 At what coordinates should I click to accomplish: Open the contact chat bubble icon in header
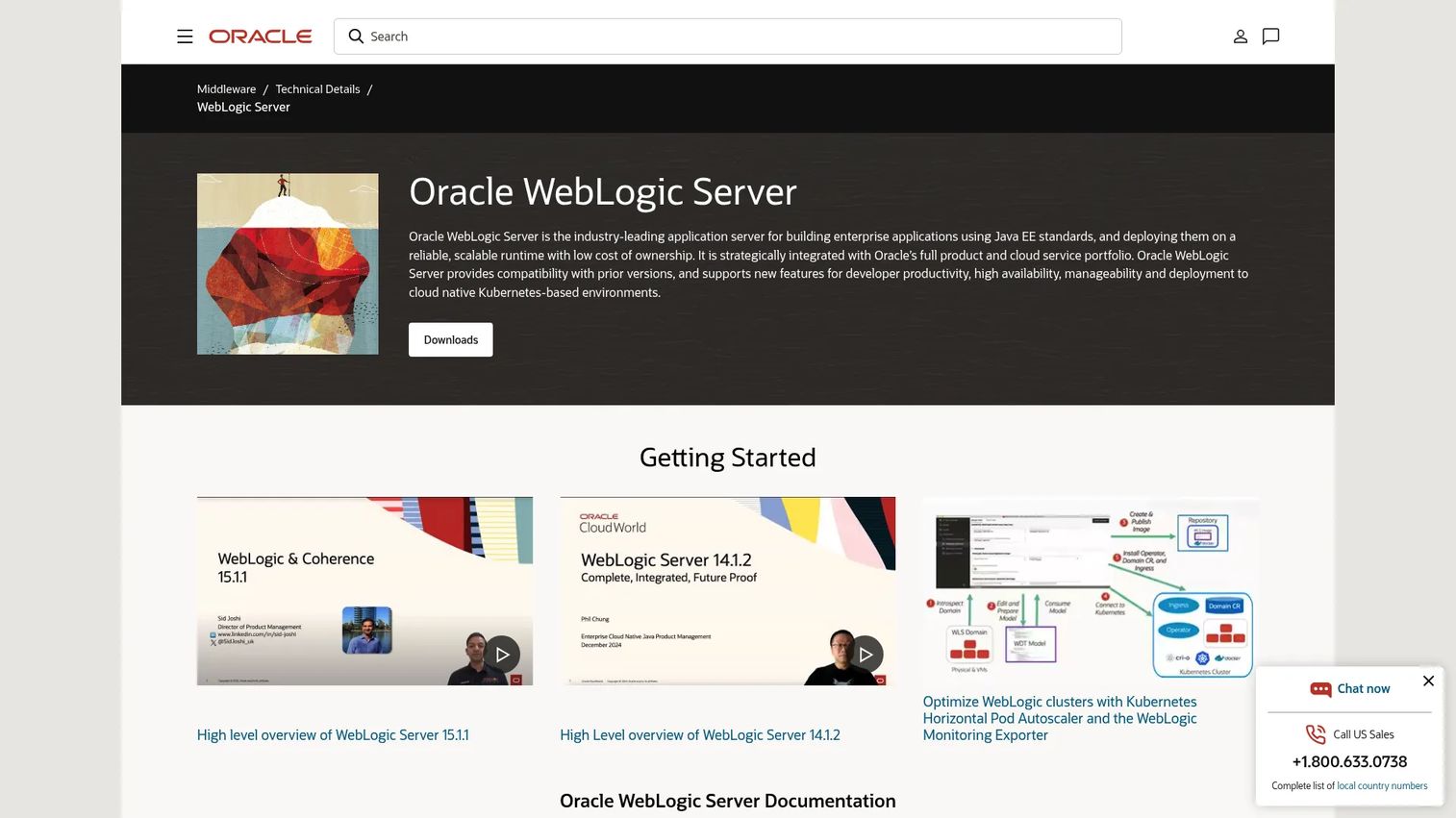coord(1270,37)
